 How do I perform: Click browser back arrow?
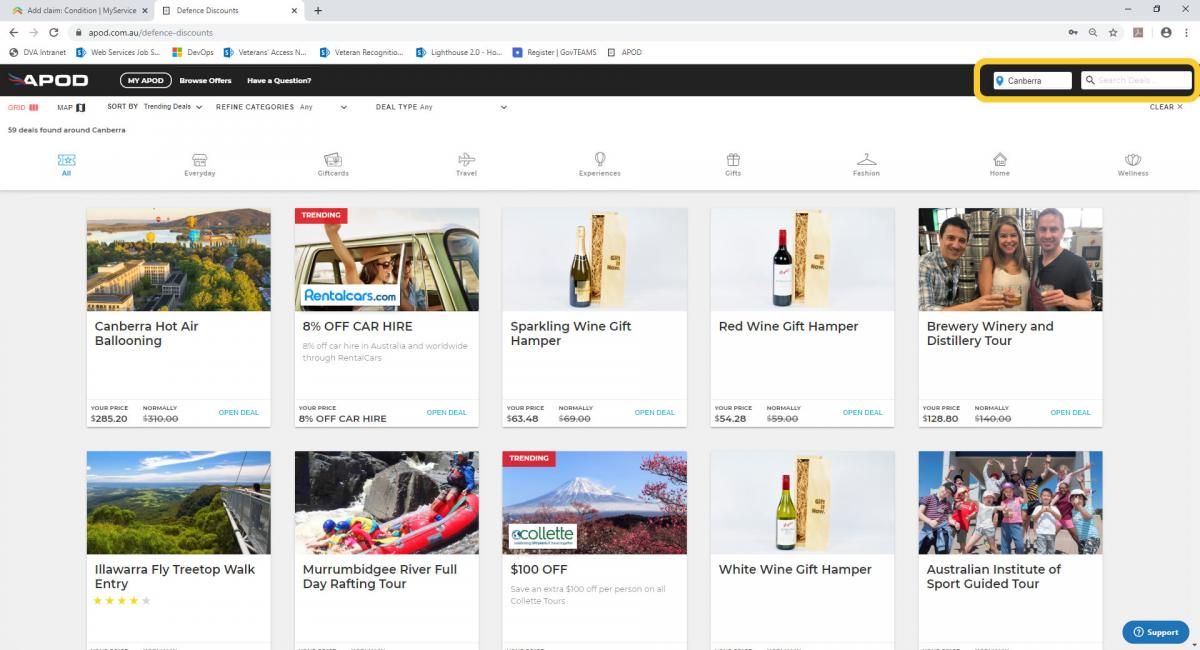14,32
